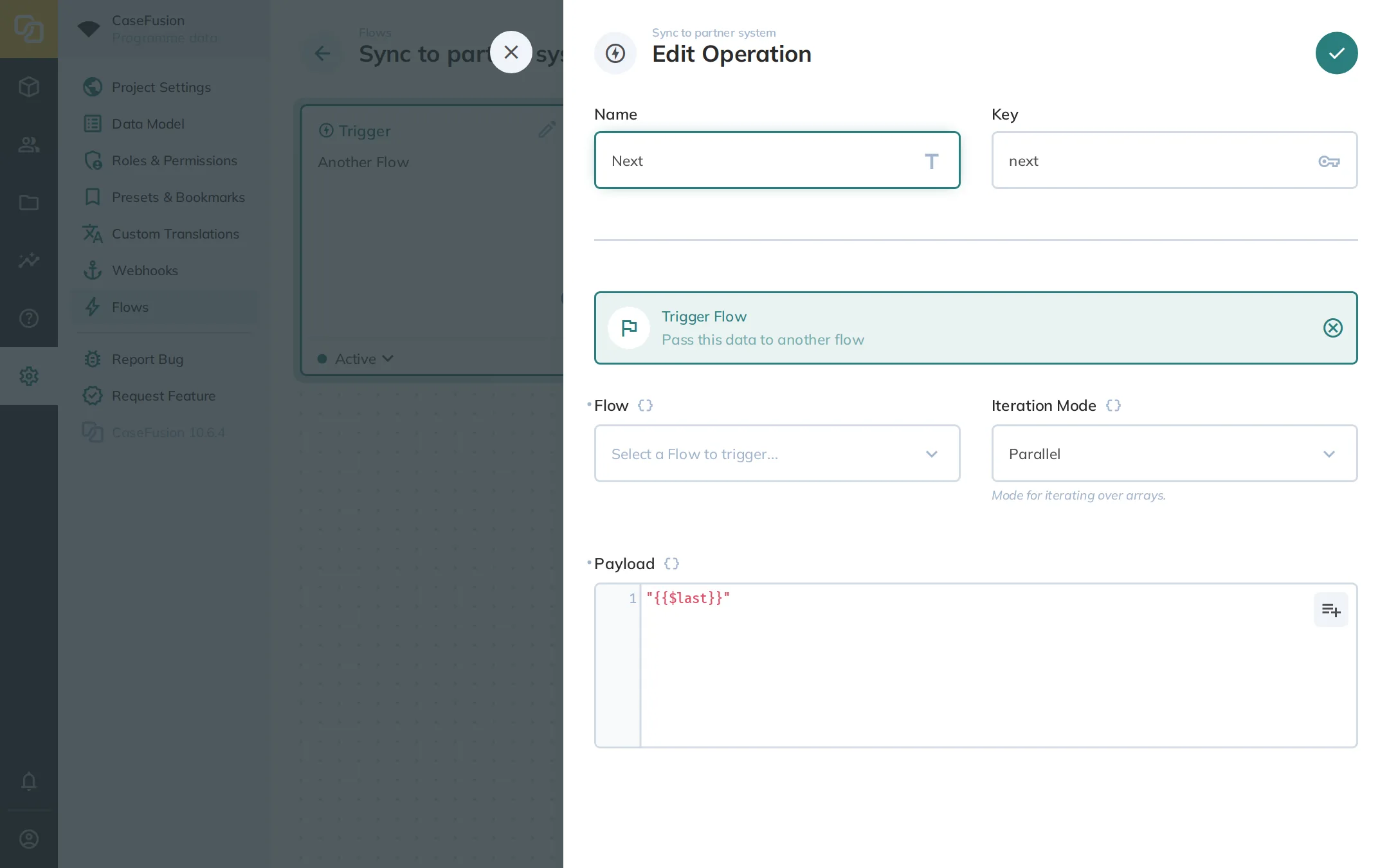
Task: Remove the Trigger Flow operation type
Action: tap(1332, 328)
